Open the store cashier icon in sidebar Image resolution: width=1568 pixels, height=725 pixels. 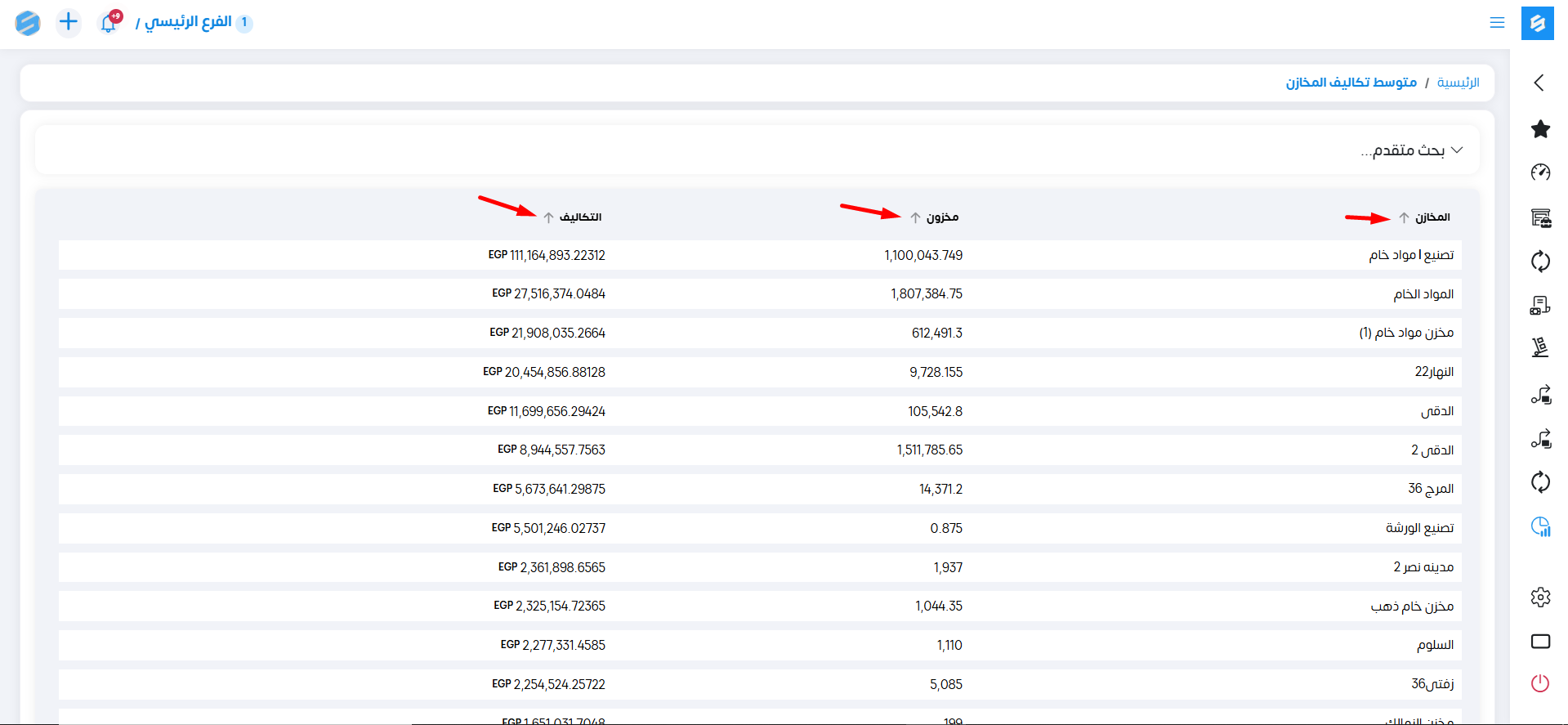[1540, 218]
